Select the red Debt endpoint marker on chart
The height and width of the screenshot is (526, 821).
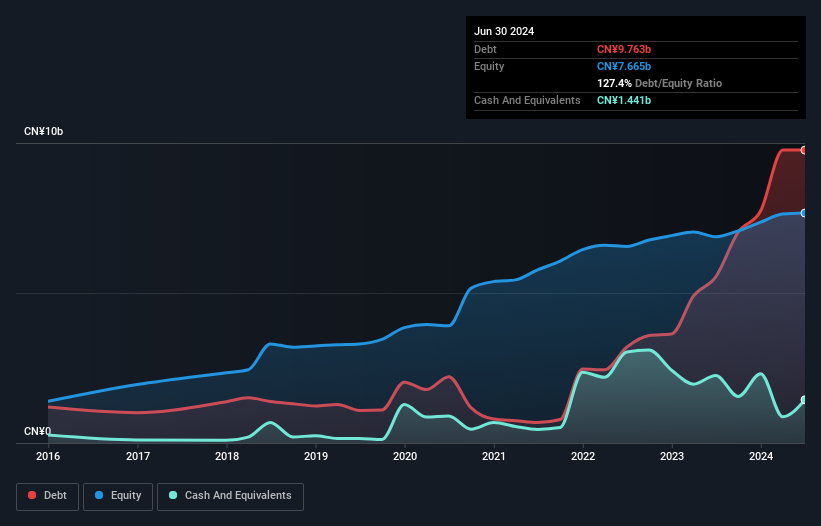(x=804, y=150)
